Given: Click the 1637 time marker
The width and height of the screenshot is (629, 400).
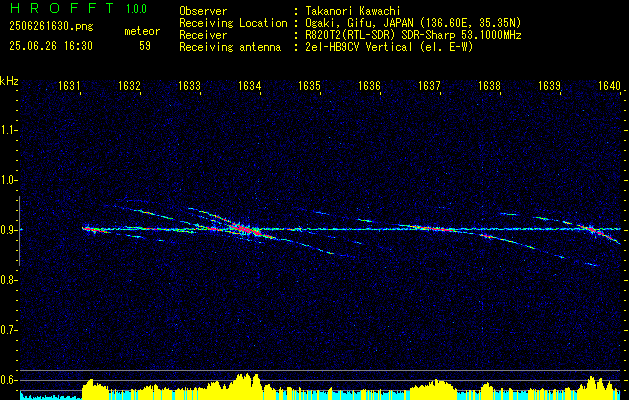Looking at the screenshot, I should 429,85.
